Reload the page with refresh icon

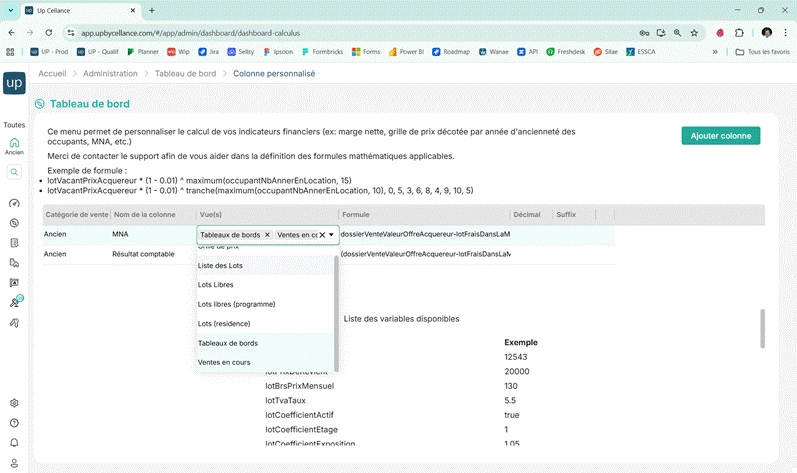click(49, 33)
